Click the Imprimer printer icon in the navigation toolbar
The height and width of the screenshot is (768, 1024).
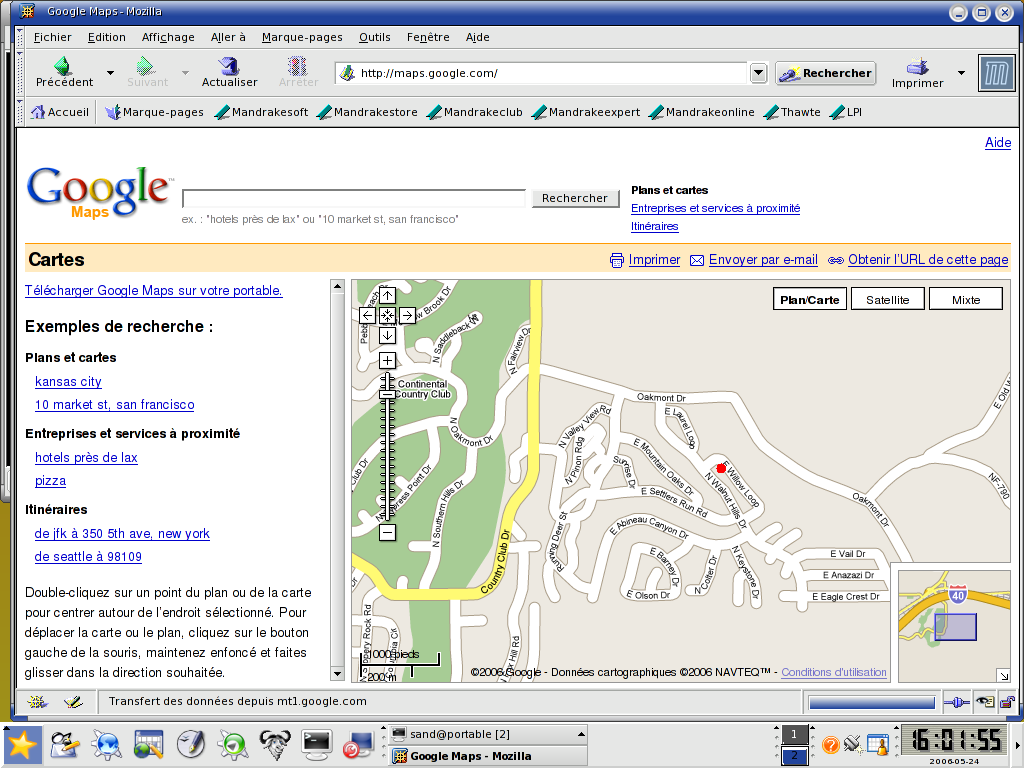point(918,66)
